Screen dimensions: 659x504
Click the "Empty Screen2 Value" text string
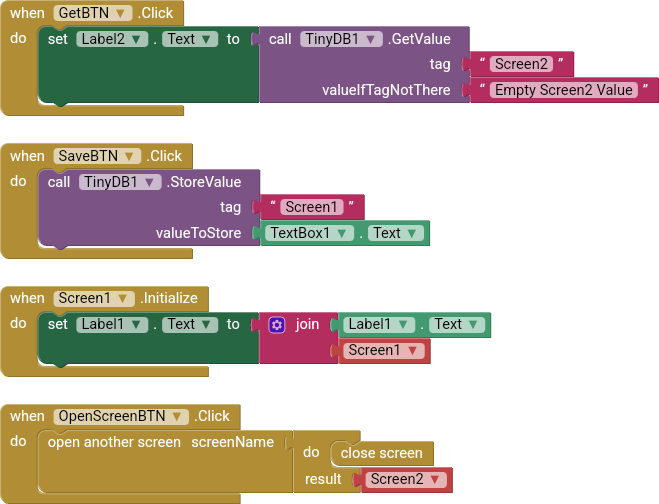click(x=564, y=90)
